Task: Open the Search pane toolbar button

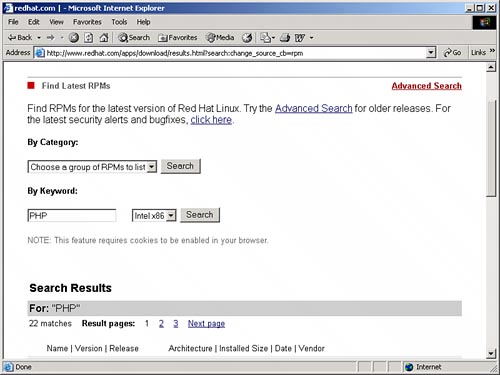Action: [x=134, y=38]
